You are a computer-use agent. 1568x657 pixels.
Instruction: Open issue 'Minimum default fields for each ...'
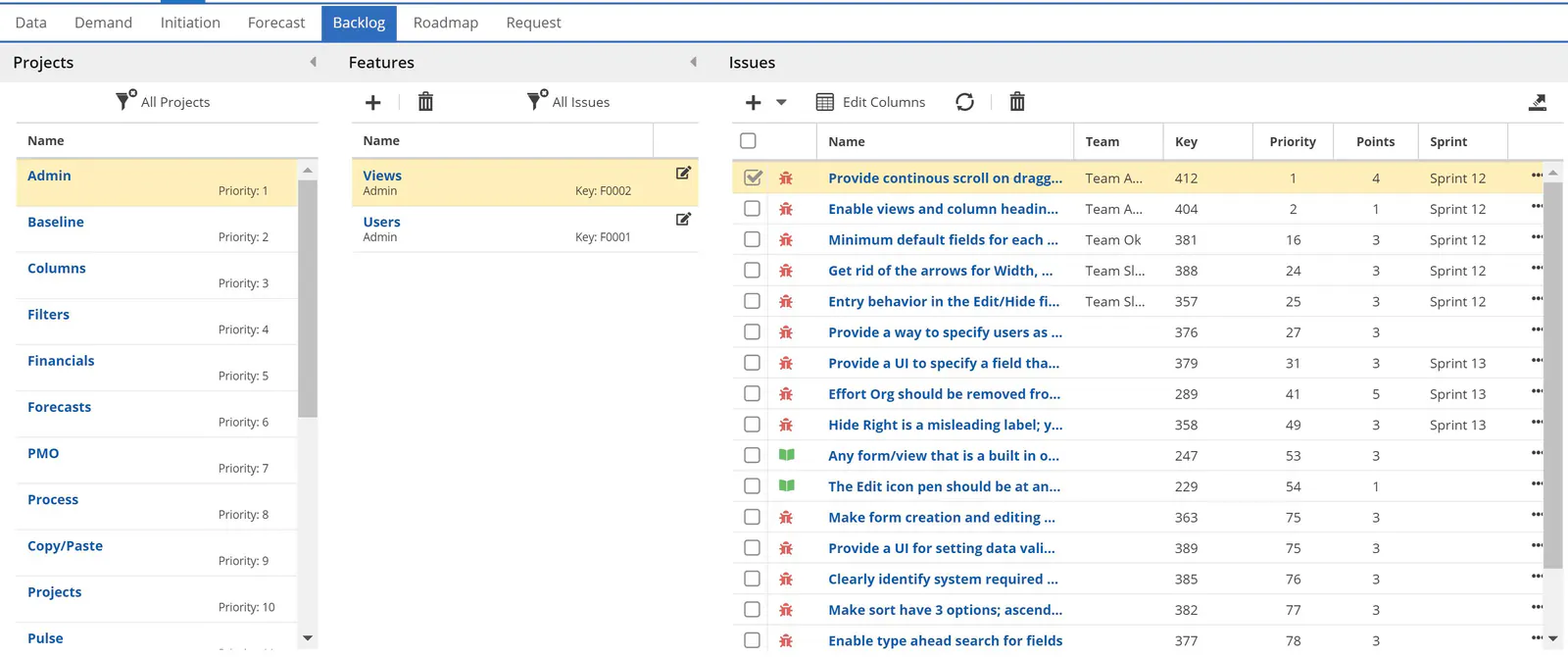click(x=944, y=240)
